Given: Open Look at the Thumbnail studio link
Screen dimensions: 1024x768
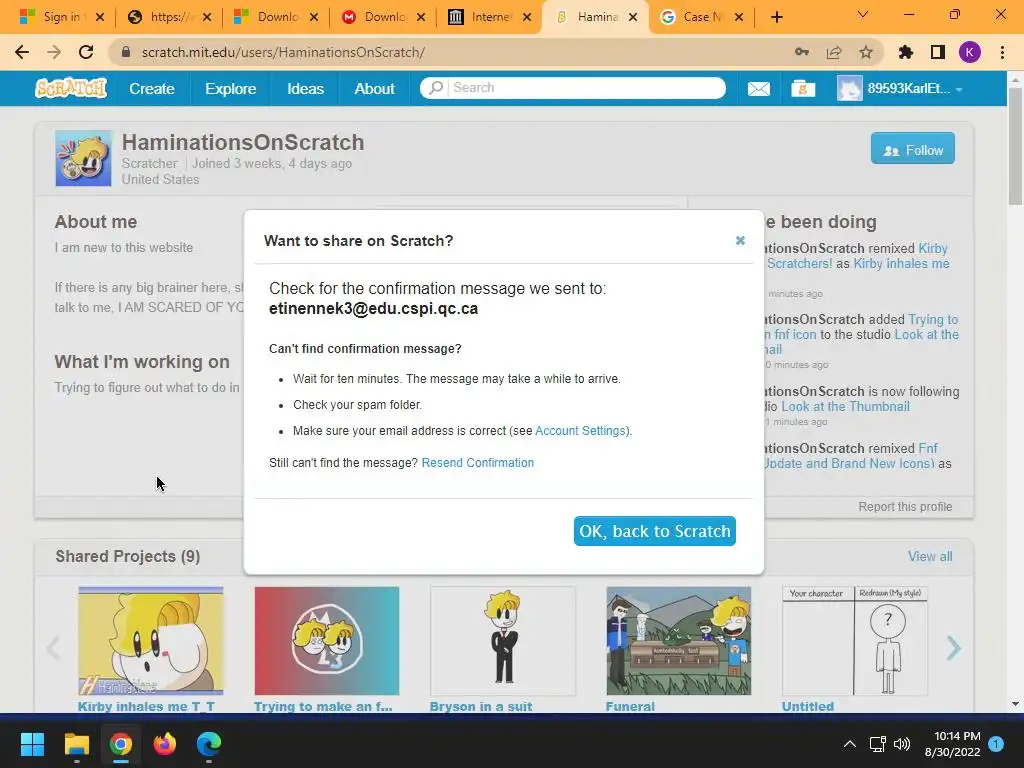Looking at the screenshot, I should coord(845,406).
